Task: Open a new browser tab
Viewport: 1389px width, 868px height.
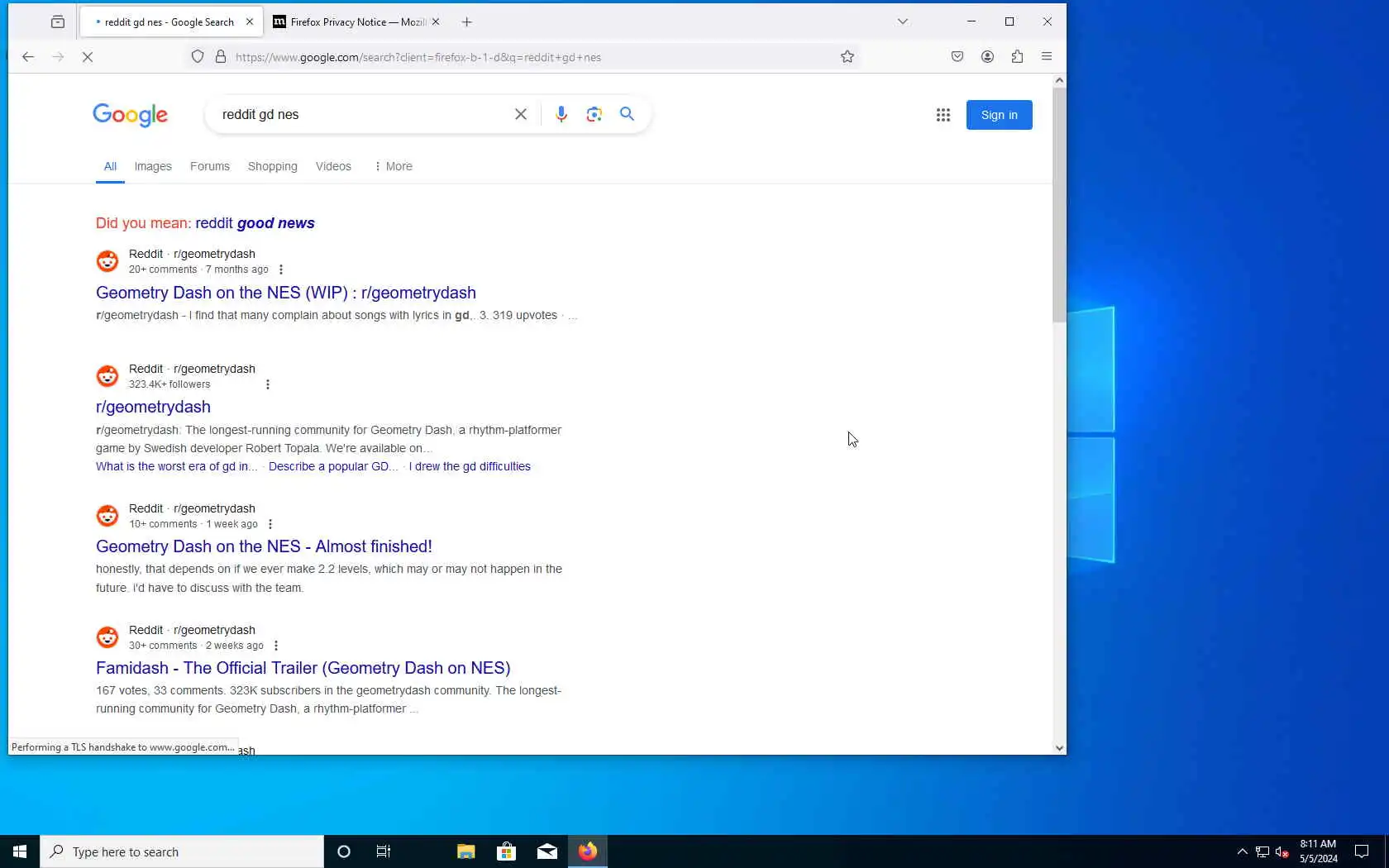Action: pos(467,22)
